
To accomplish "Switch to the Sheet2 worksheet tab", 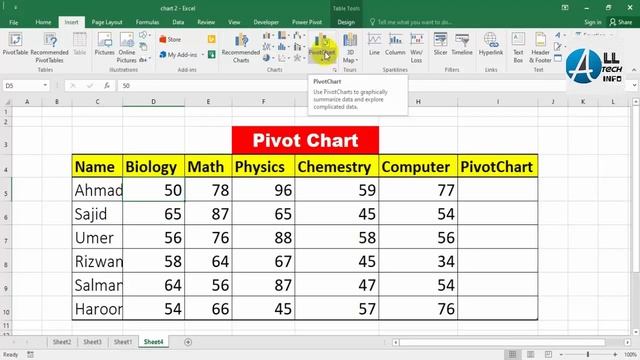I will click(x=62, y=342).
